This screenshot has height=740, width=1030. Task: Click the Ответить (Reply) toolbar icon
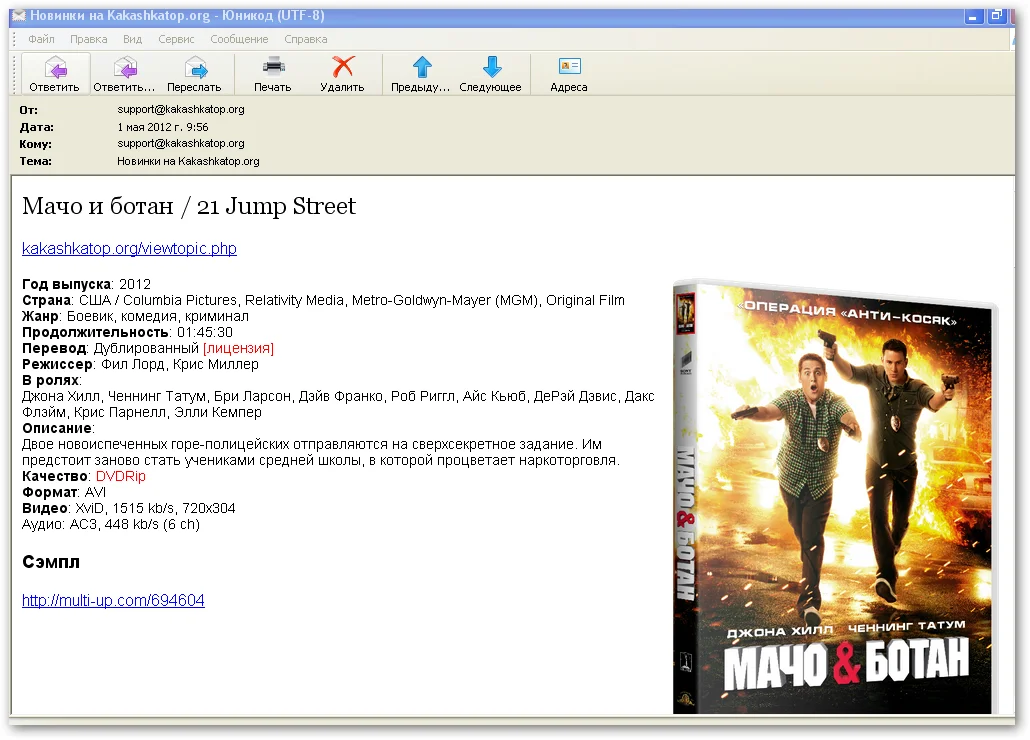pos(55,68)
